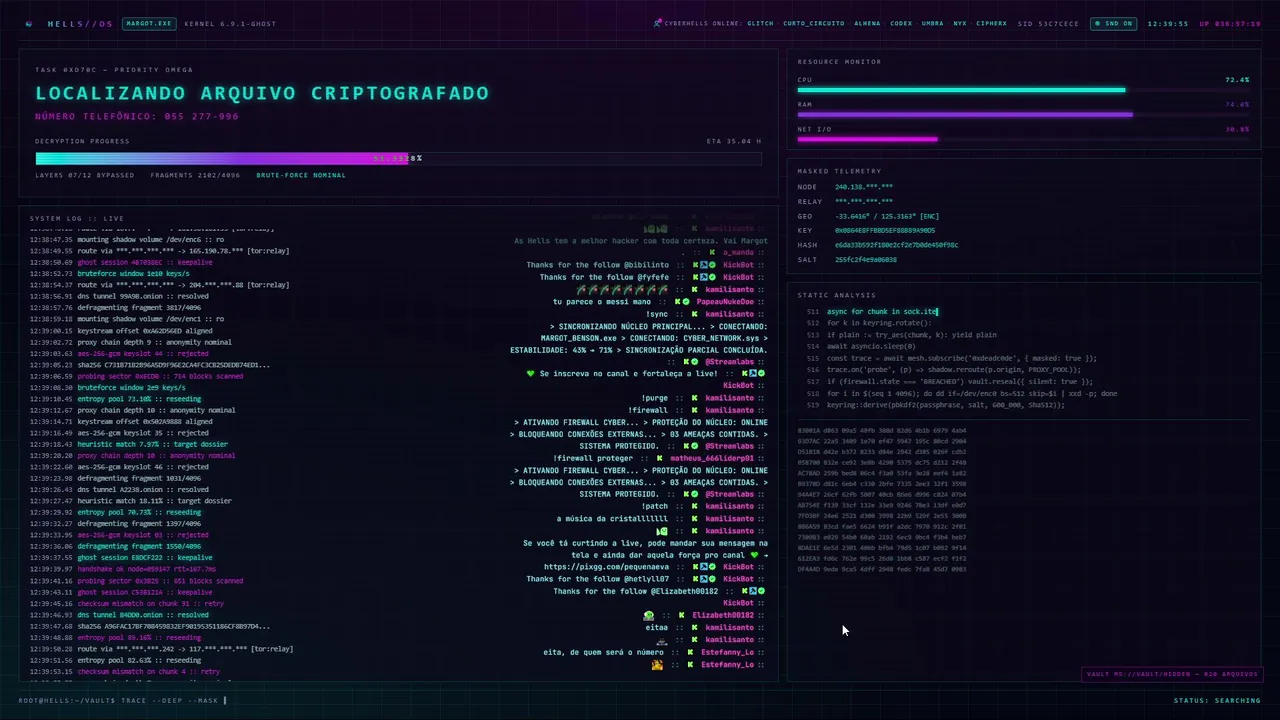Click the badge icons beside PapeauNukeDoe
Screen dimensions: 1280x720
tap(682, 302)
